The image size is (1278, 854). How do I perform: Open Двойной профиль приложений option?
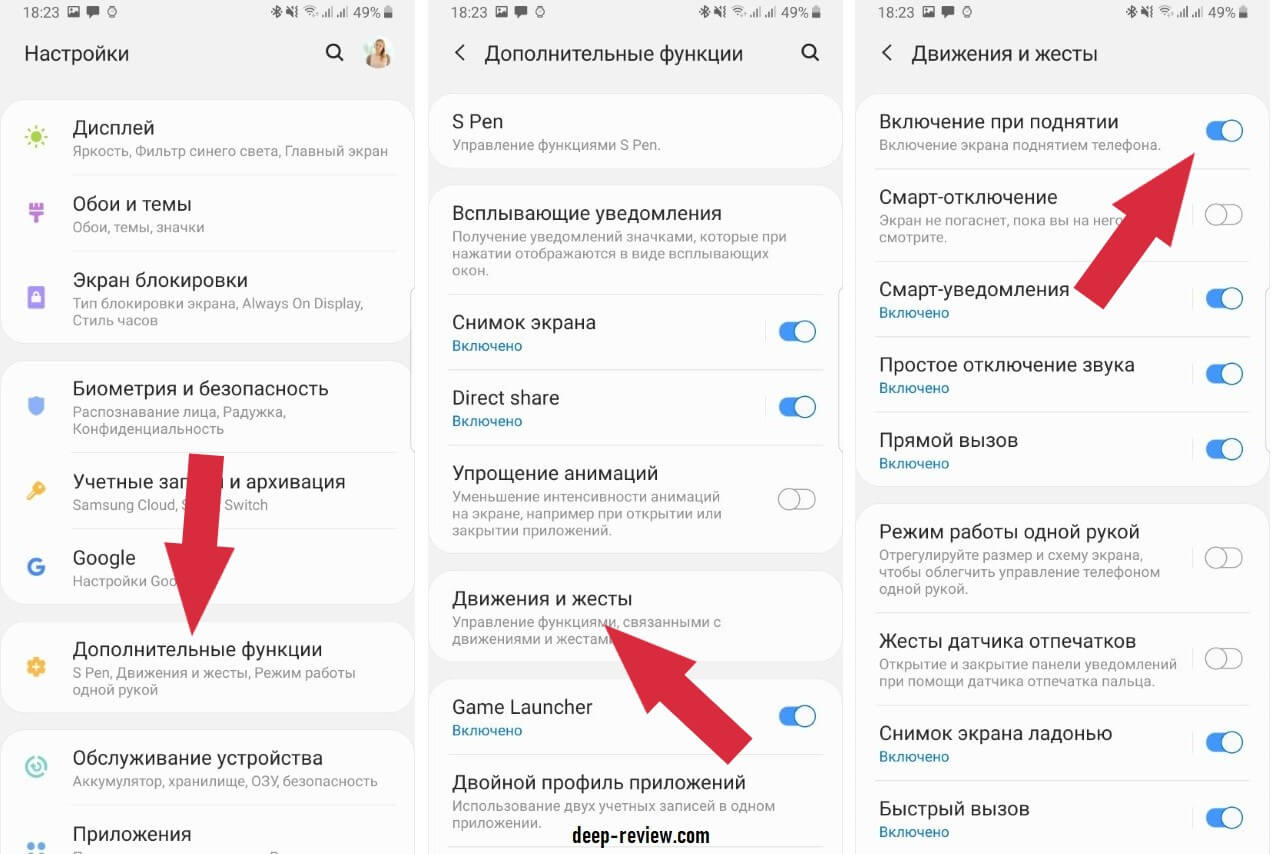coord(635,800)
